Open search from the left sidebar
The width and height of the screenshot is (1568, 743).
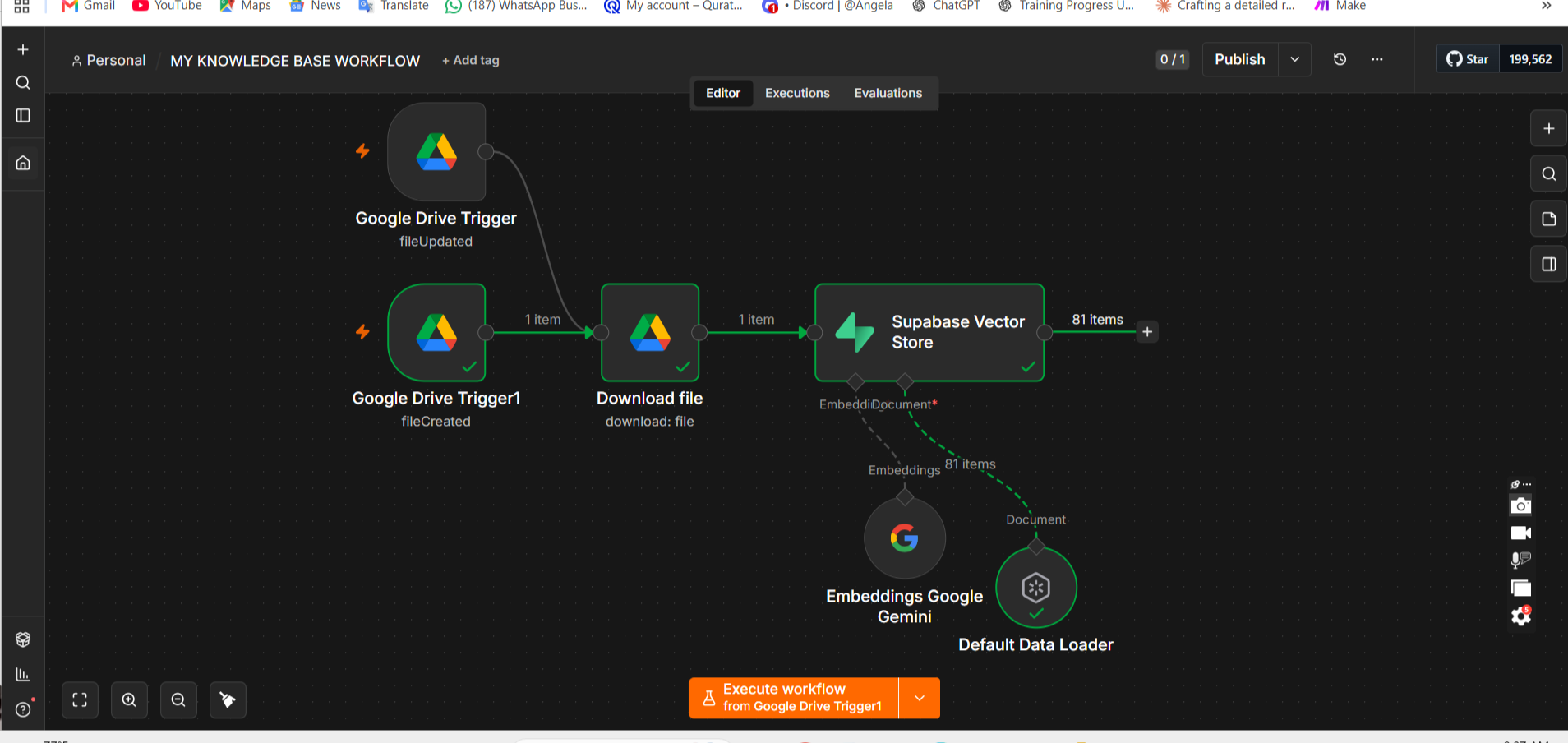tap(23, 82)
